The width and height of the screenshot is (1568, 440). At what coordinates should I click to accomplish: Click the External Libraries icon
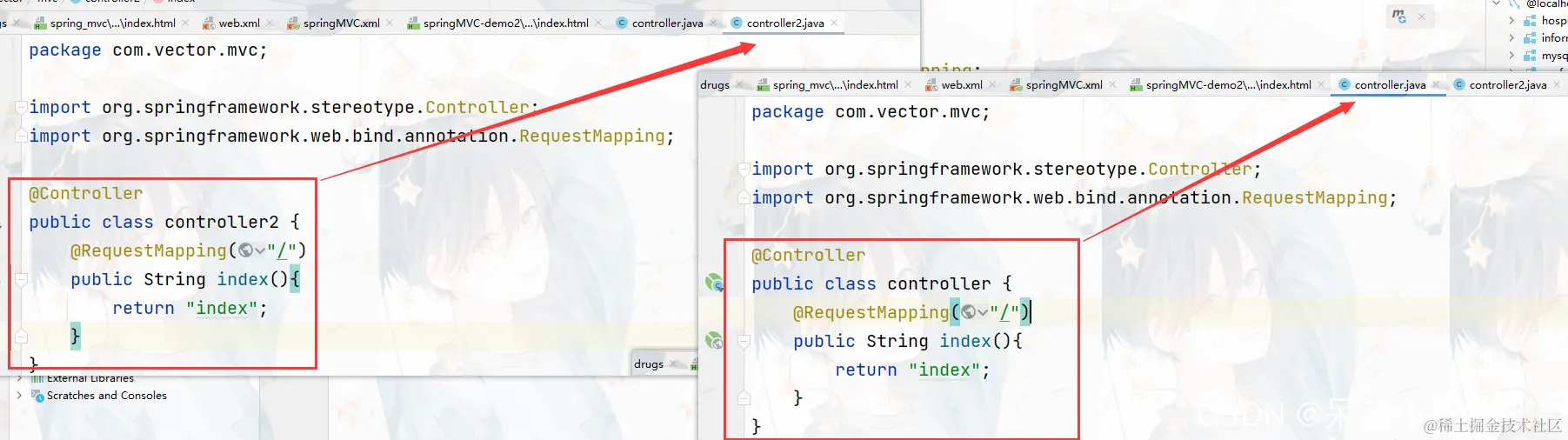pyautogui.click(x=37, y=378)
